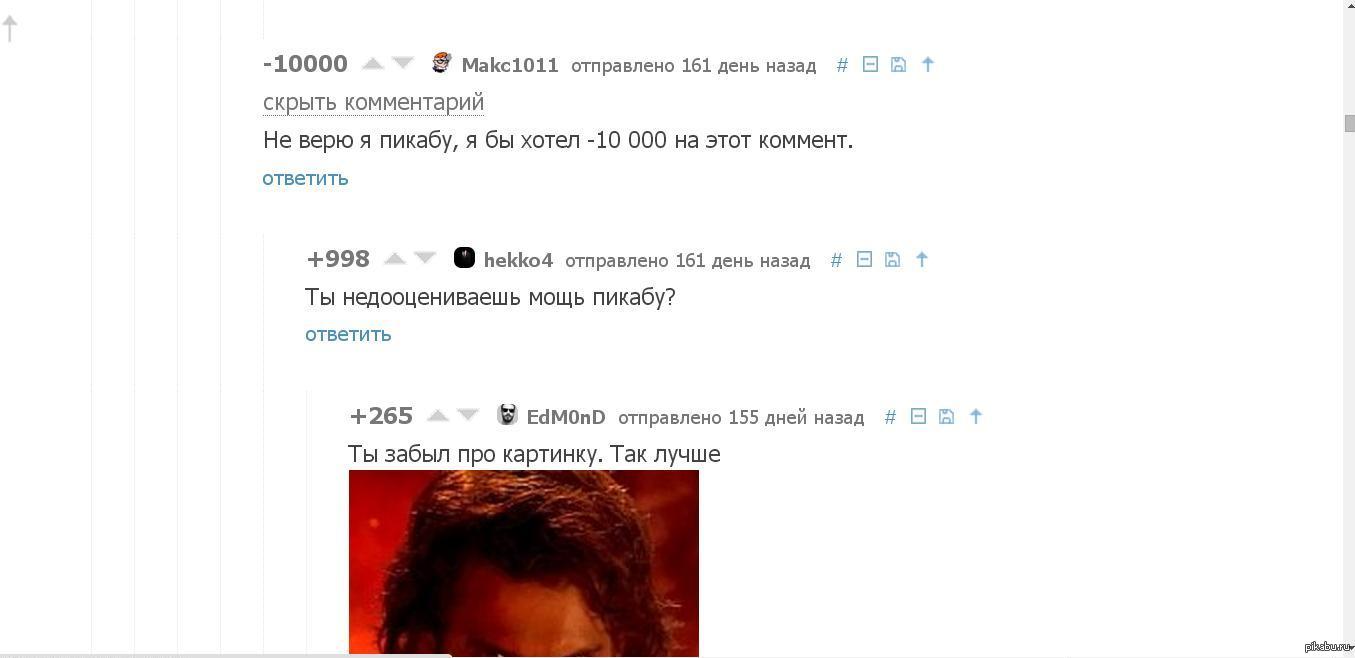The image size is (1355, 658).
Task: Reply to hekko4 via ответить
Action: (x=348, y=334)
